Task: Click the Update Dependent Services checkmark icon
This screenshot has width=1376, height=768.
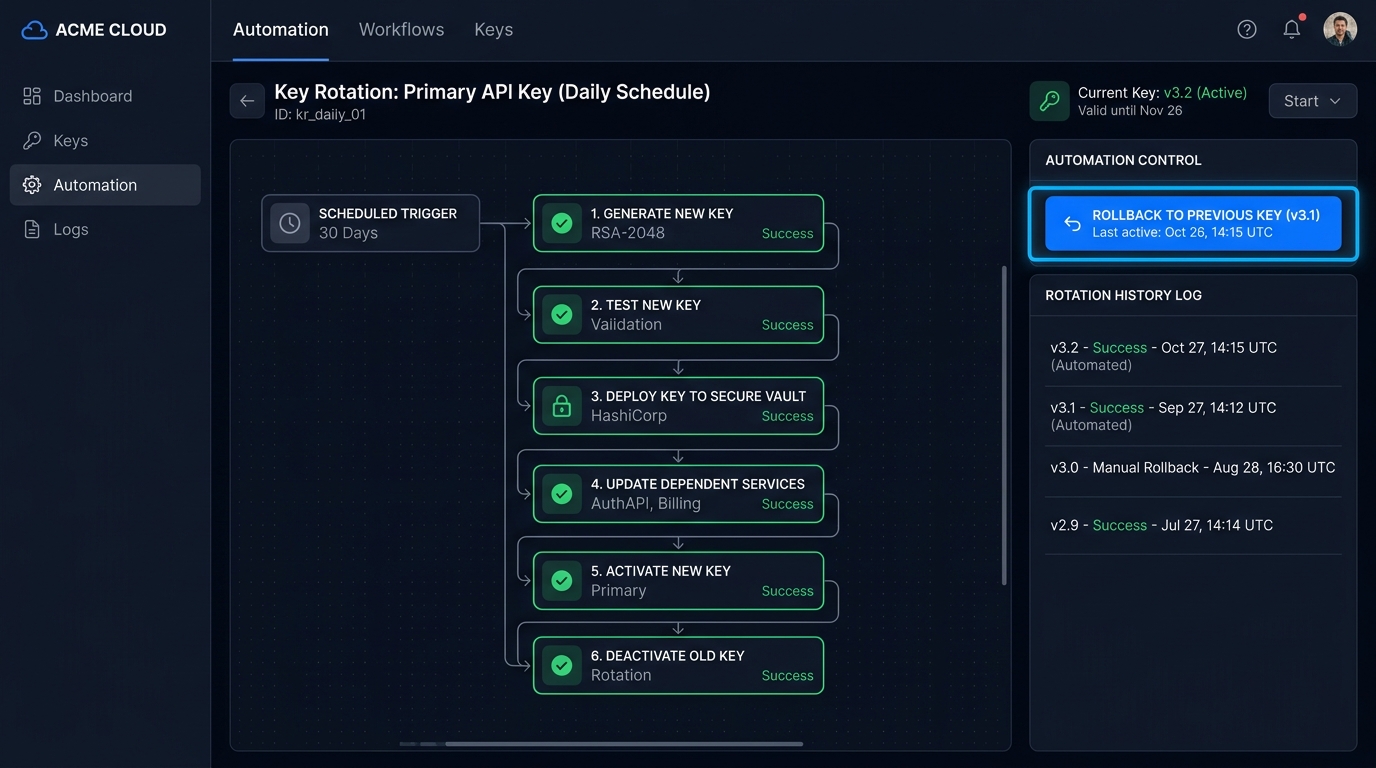Action: click(562, 493)
